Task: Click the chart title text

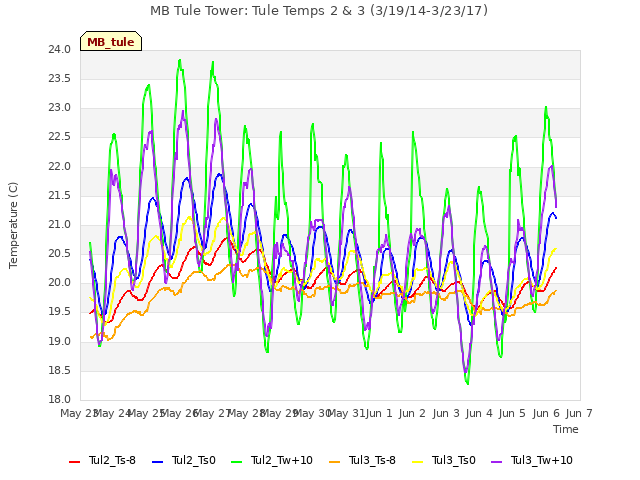Action: (319, 11)
